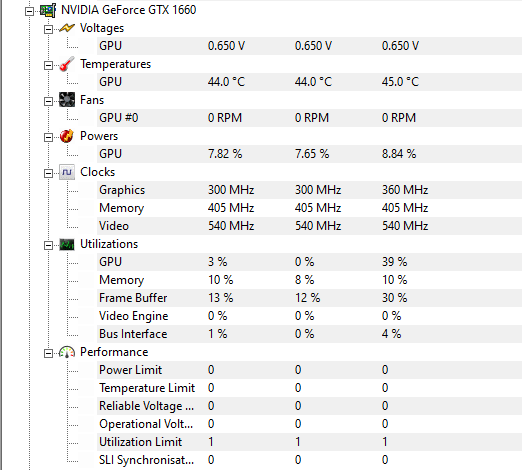Collapse the Voltages section
Viewport: 522px width, 470px height.
pos(48,29)
